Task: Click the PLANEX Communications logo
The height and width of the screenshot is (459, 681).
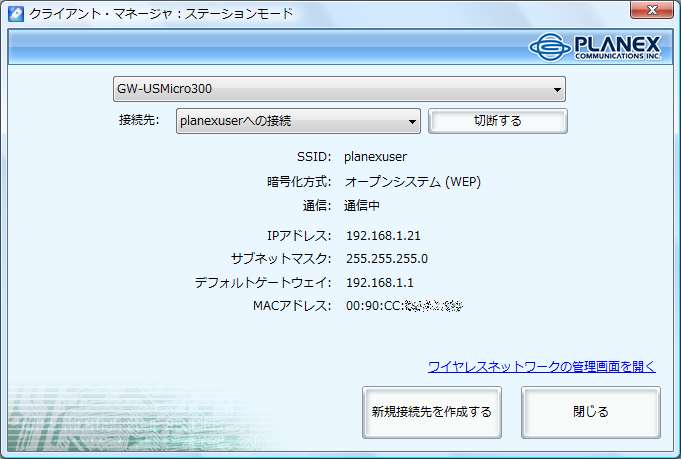Action: click(595, 47)
